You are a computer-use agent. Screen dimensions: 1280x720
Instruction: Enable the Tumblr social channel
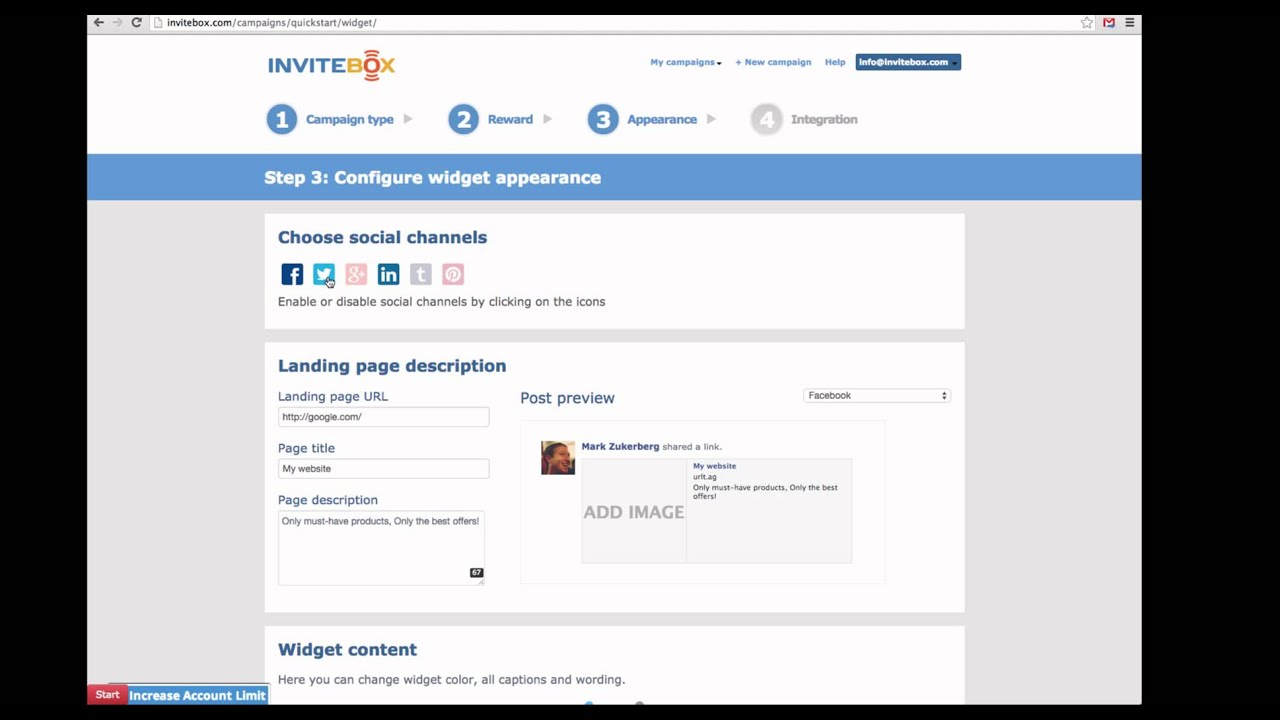421,274
